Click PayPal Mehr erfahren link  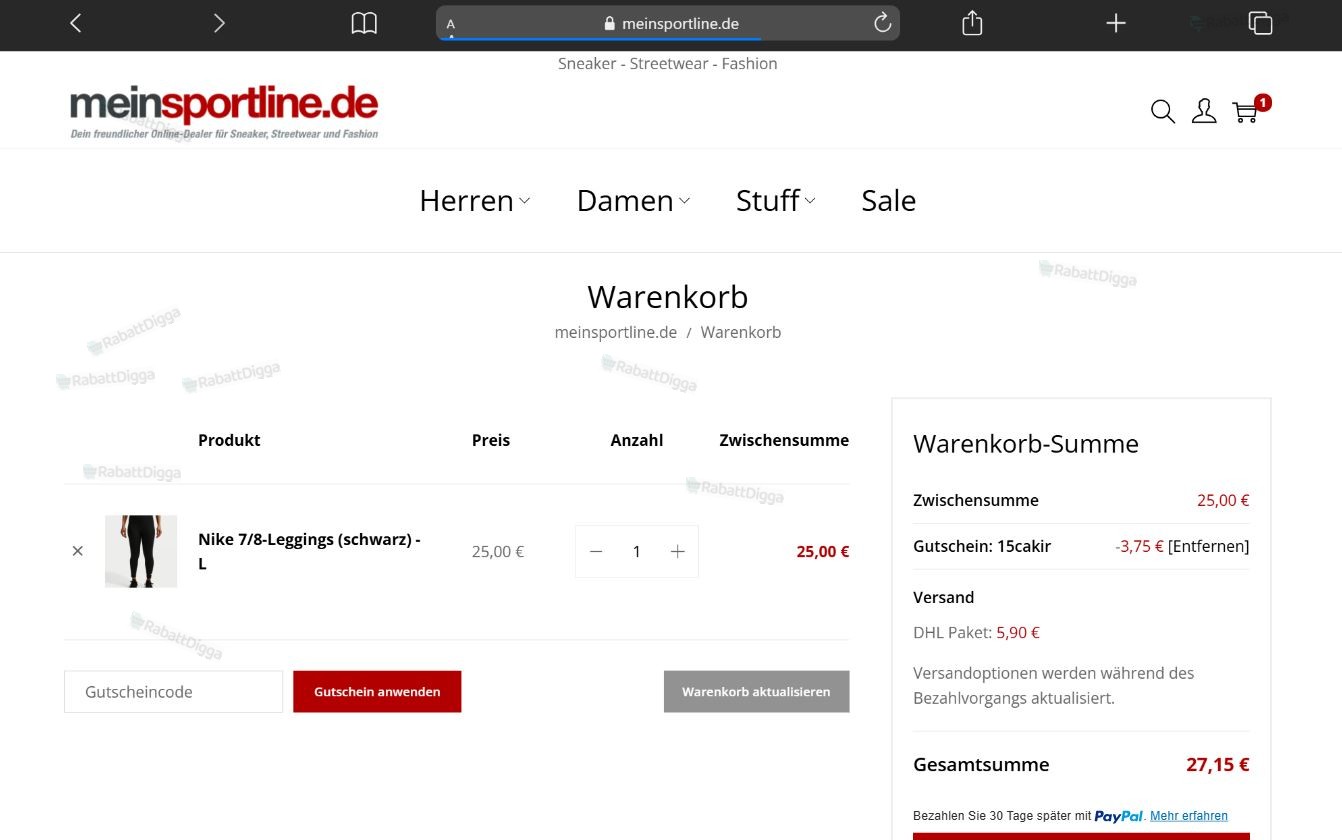pyautogui.click(x=1188, y=816)
